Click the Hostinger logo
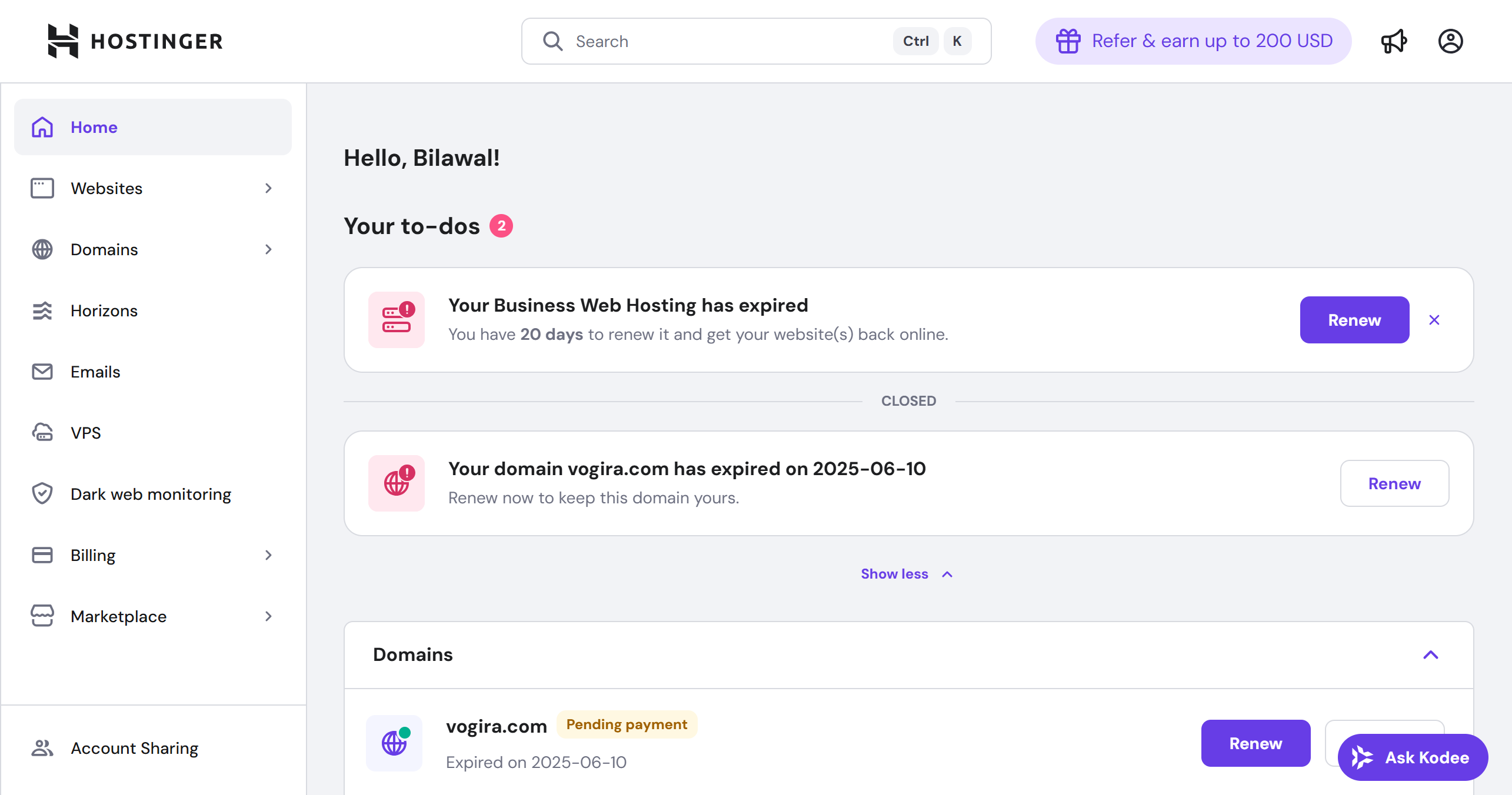The image size is (1512, 795). click(135, 41)
